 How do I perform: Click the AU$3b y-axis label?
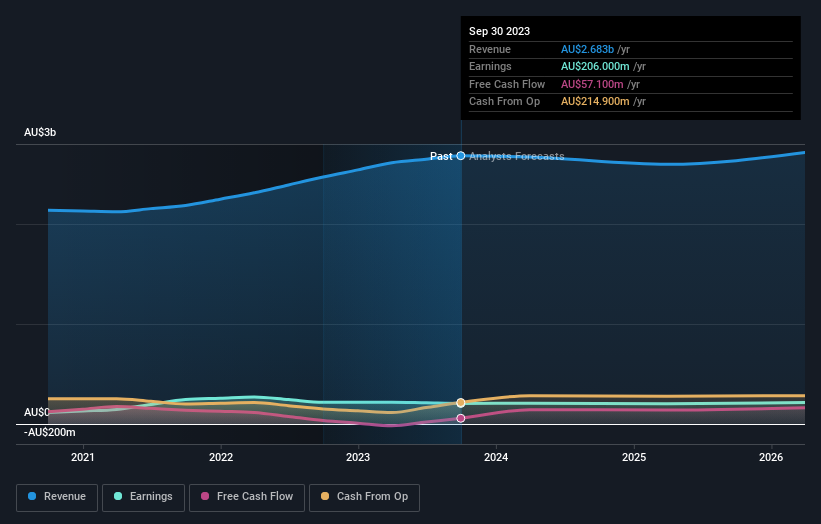40,132
